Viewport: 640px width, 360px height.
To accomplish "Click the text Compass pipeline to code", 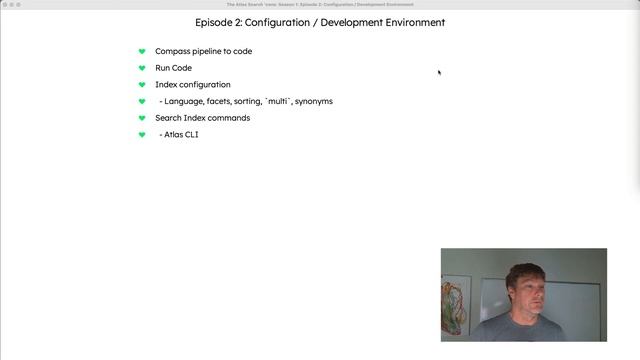I will 203,51.
